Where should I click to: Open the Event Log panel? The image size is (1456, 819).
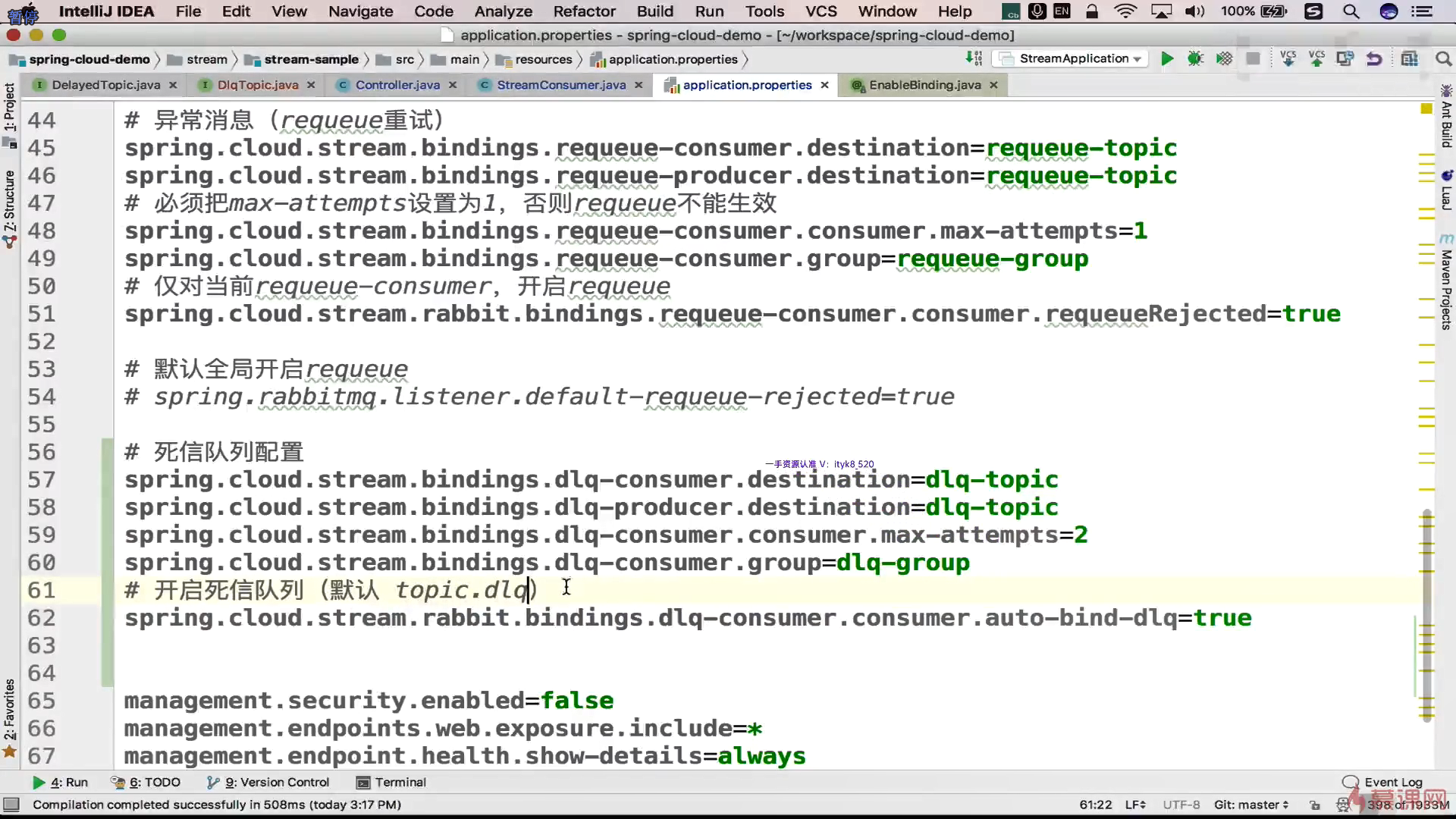[1382, 783]
